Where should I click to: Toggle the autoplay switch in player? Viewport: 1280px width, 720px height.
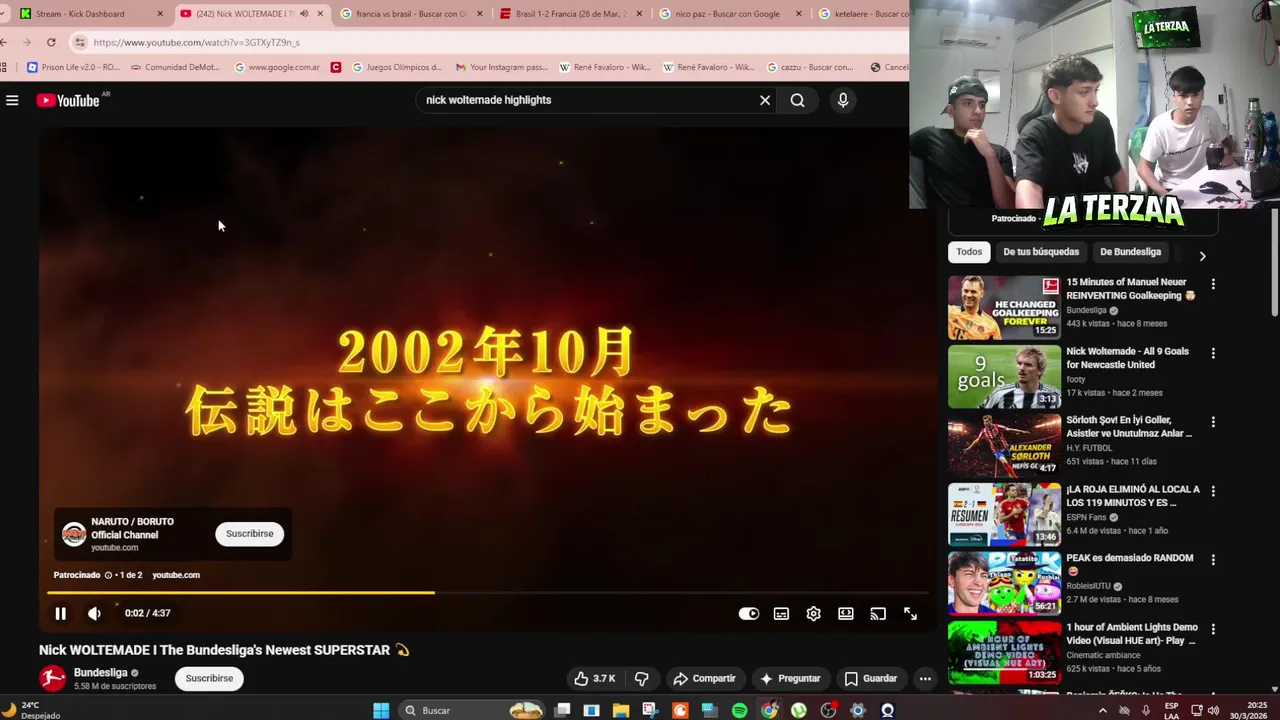[x=749, y=614]
